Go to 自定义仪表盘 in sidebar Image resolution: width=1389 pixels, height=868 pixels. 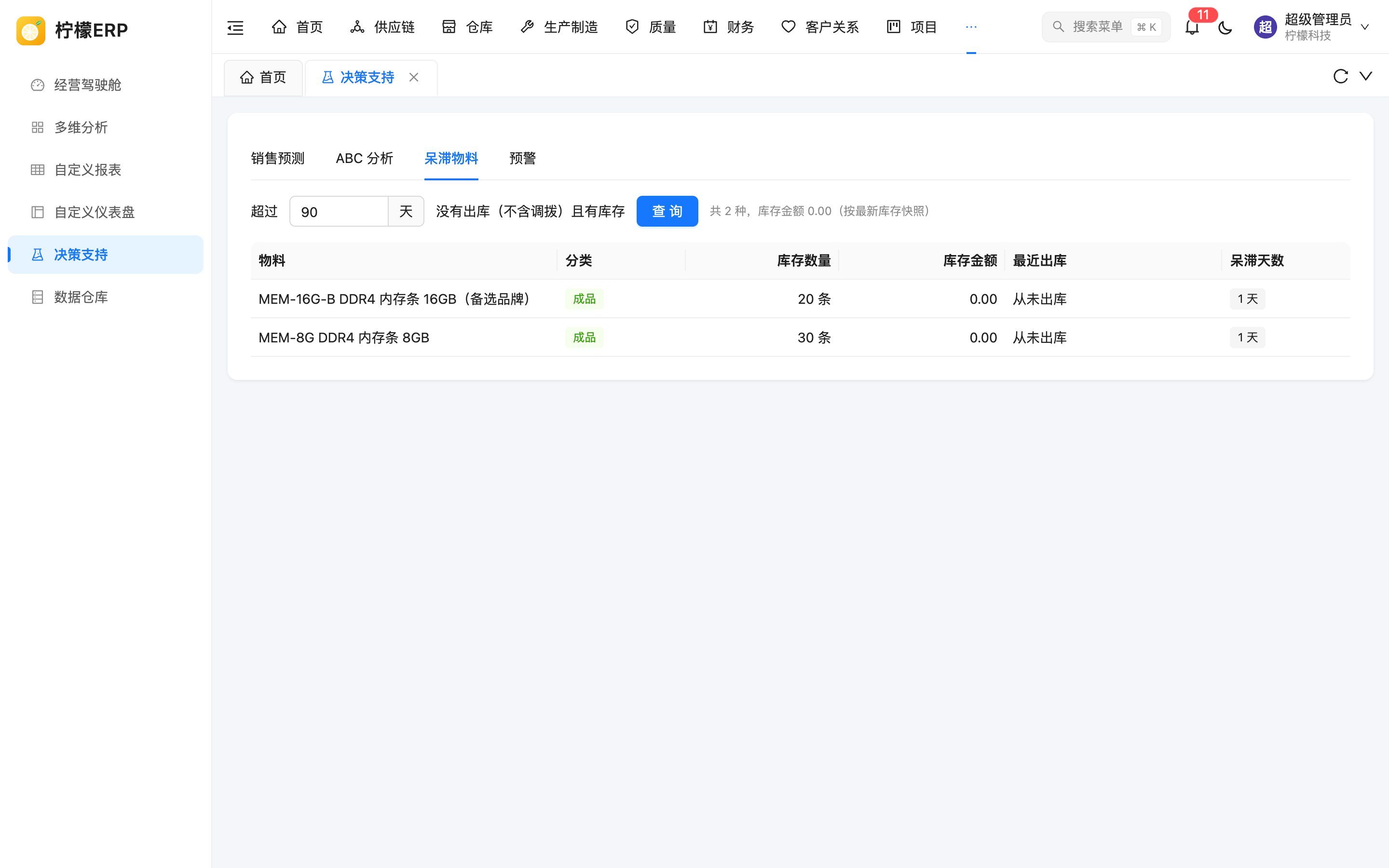click(106, 212)
